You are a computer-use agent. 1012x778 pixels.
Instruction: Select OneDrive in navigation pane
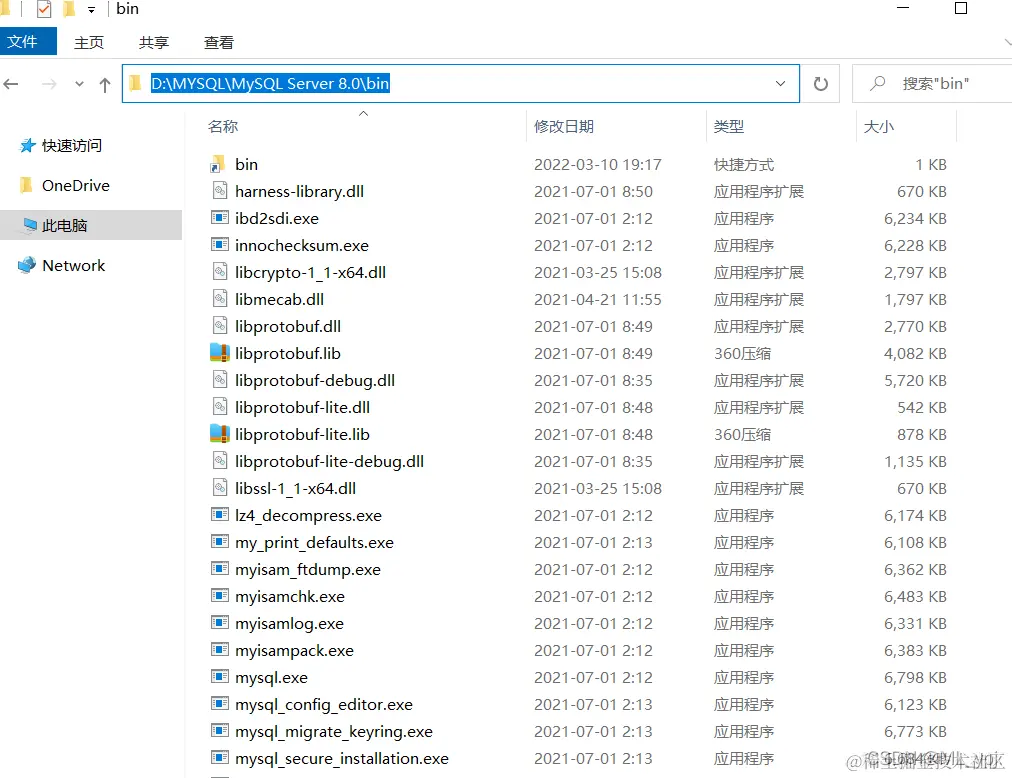(76, 186)
